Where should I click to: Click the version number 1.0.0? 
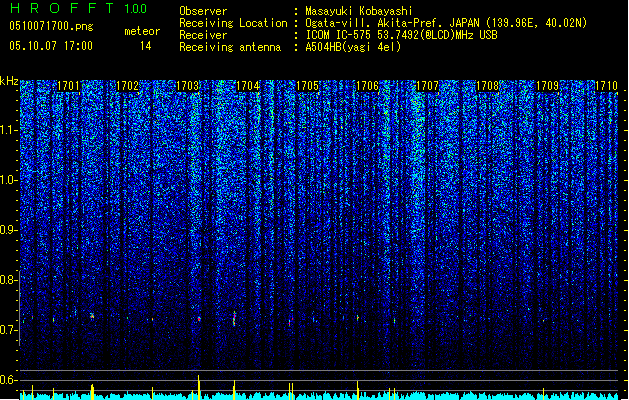point(136,8)
